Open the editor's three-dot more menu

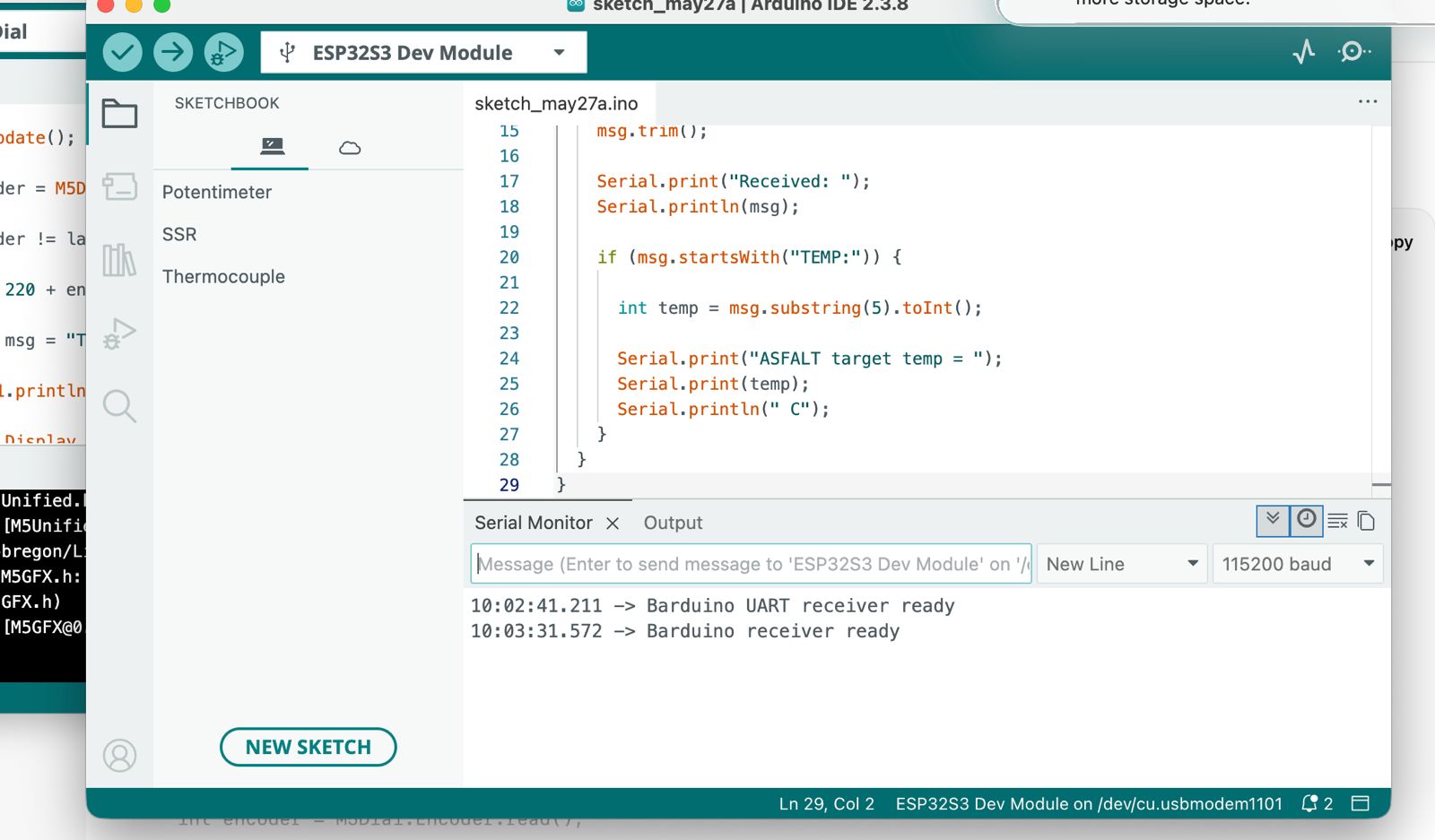(1368, 101)
